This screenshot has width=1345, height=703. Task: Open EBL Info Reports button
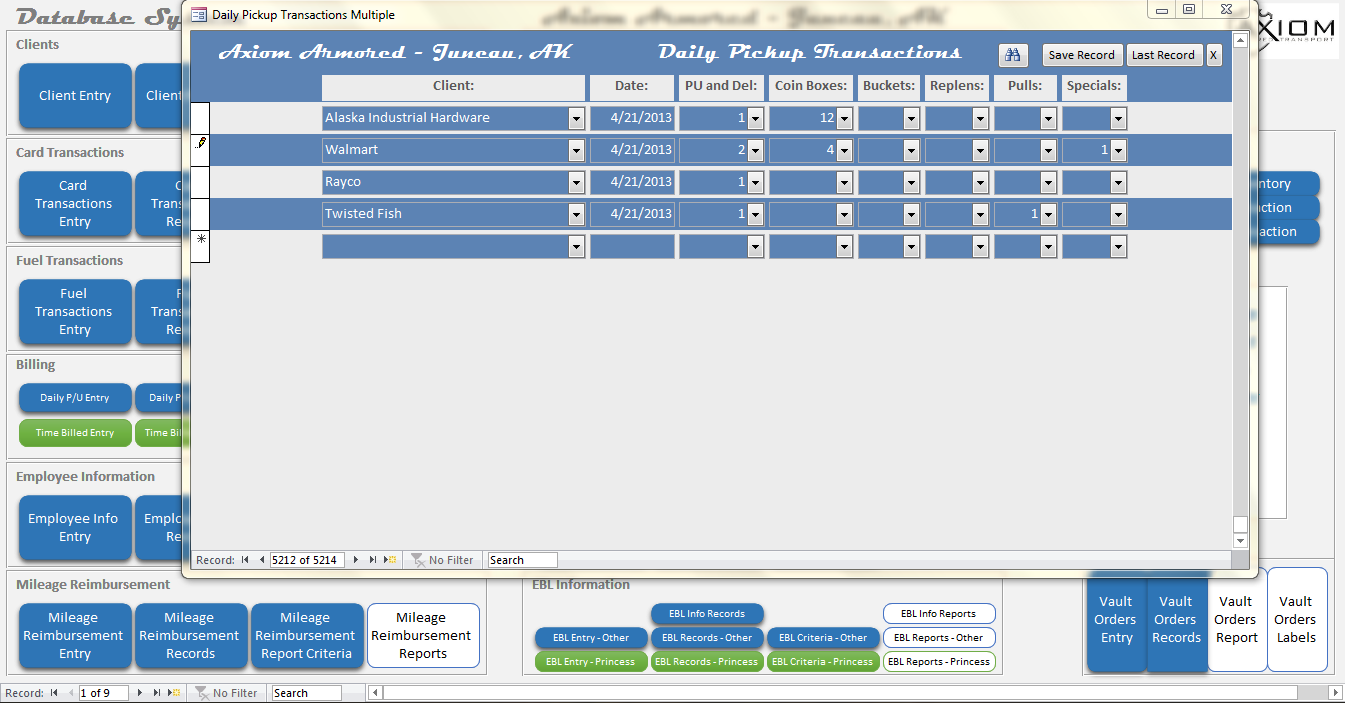(x=939, y=614)
